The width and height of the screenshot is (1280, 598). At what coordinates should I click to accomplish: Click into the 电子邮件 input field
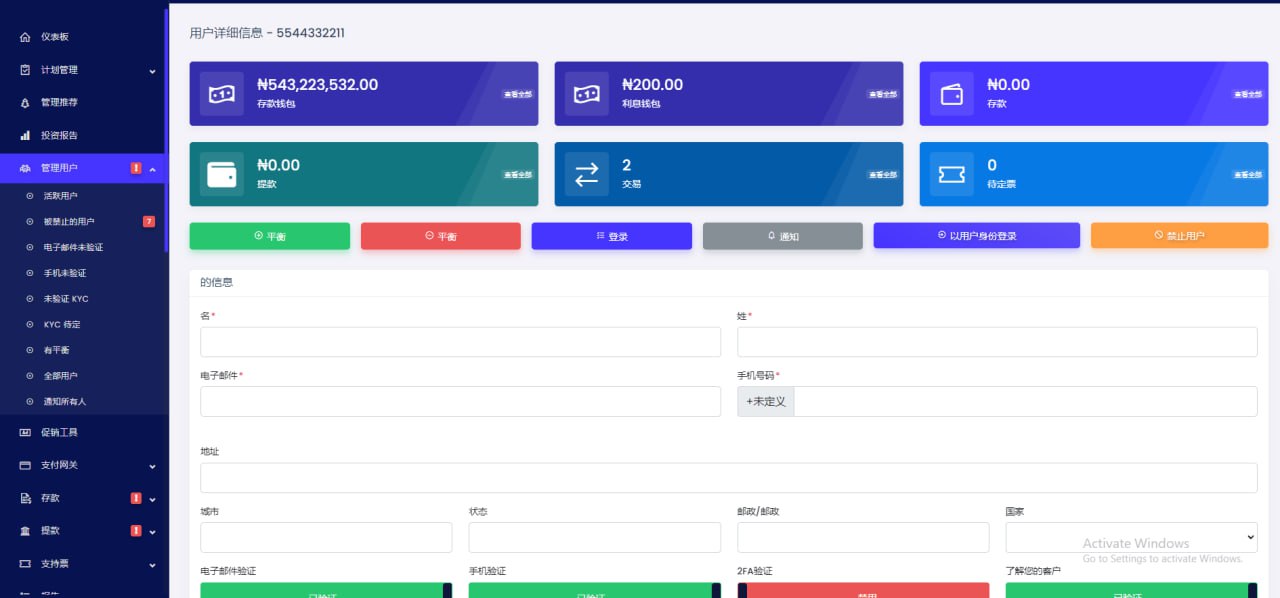(460, 402)
